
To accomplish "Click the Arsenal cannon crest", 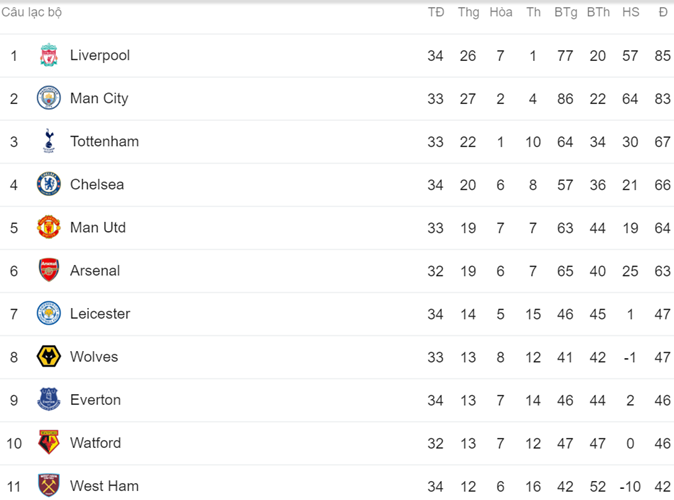I will pyautogui.click(x=48, y=270).
